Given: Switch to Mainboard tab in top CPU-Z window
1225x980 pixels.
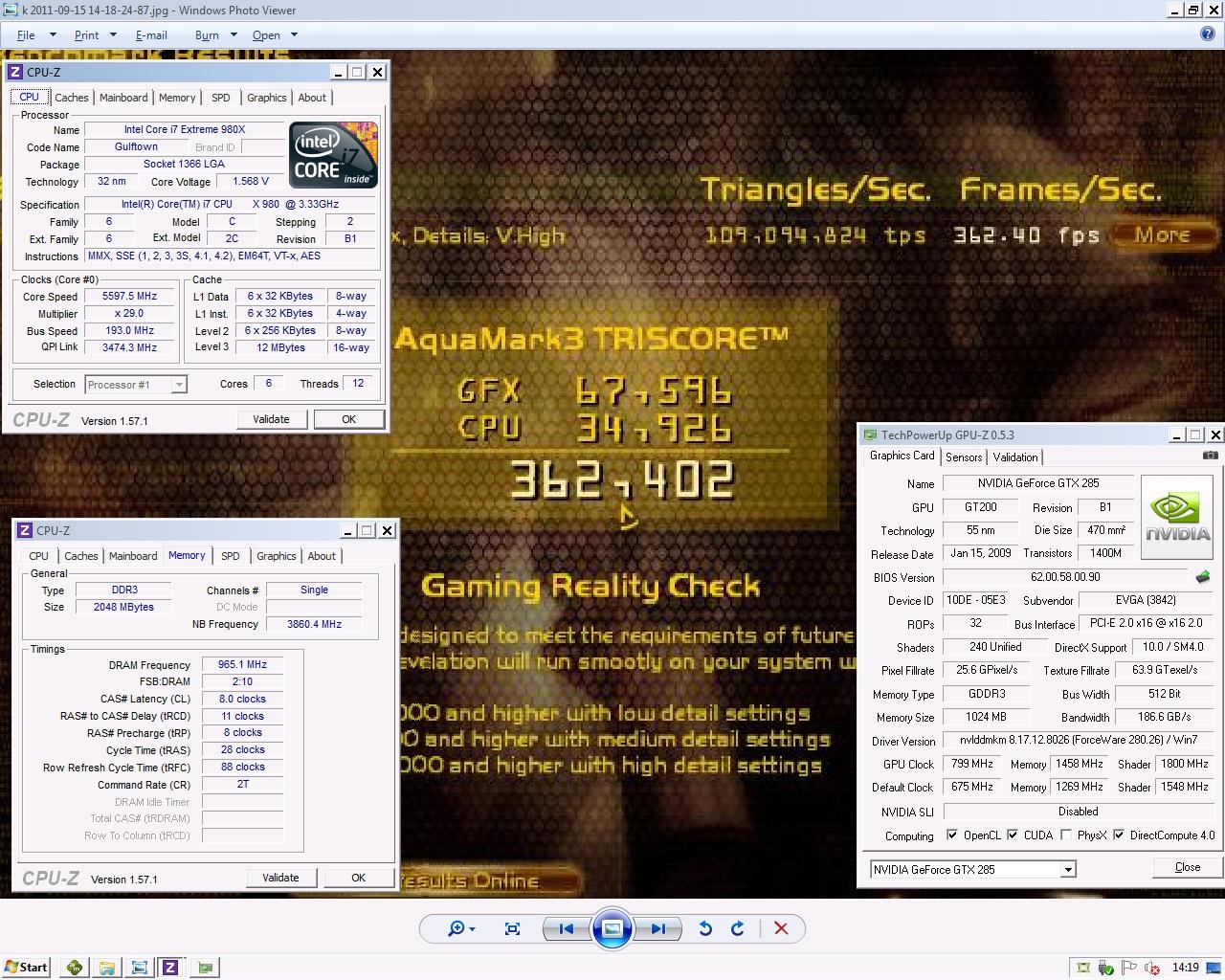Looking at the screenshot, I should [x=123, y=98].
